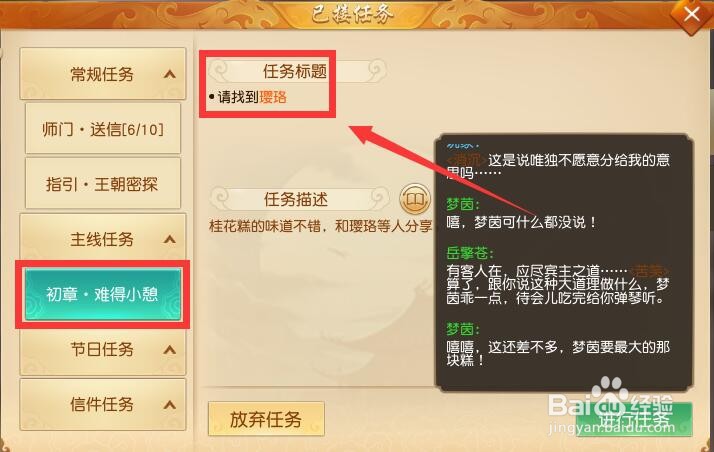Click the 桂花糕 quest description text
This screenshot has height=452, width=714.
320,226
